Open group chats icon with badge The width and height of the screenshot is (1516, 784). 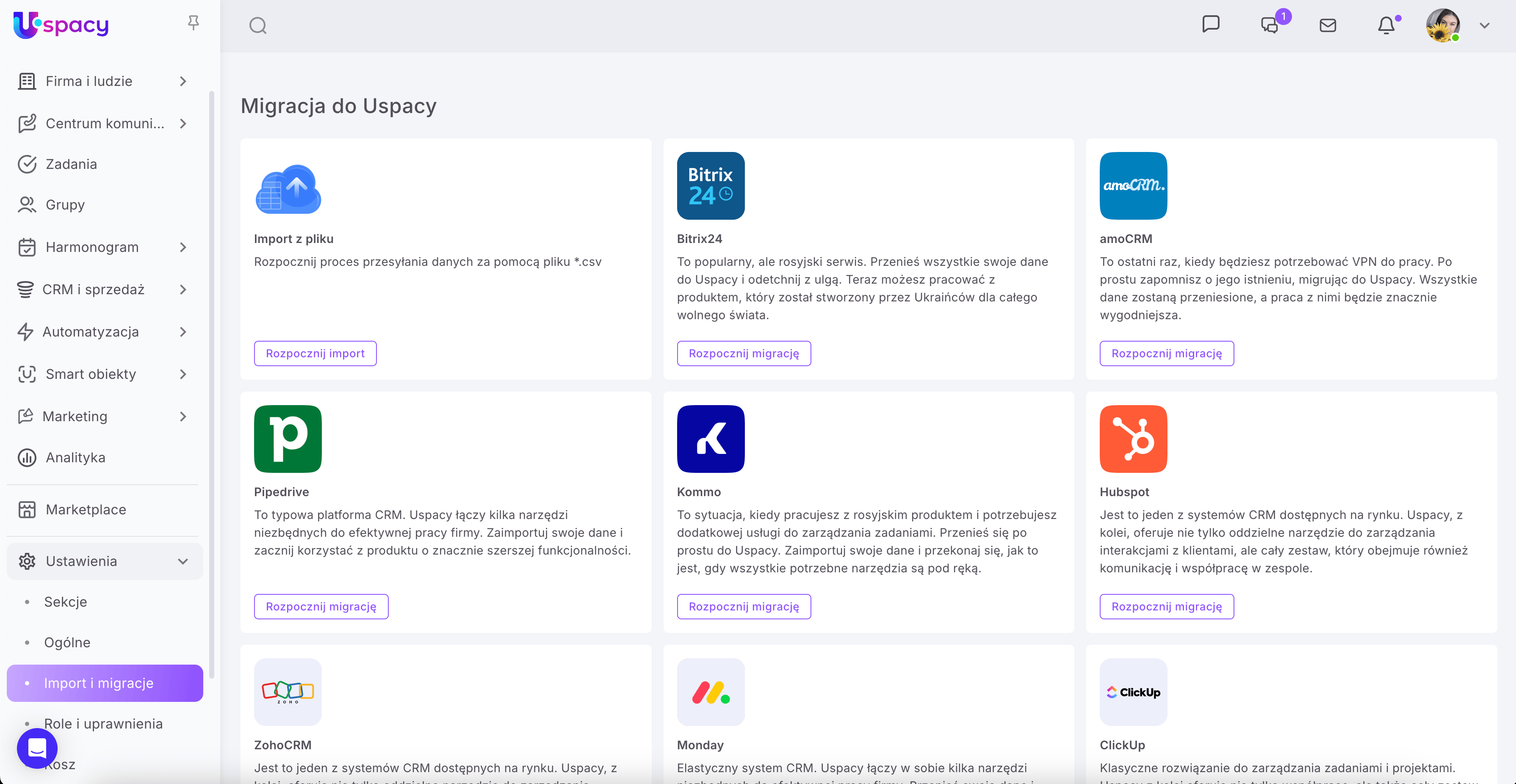tap(1270, 25)
